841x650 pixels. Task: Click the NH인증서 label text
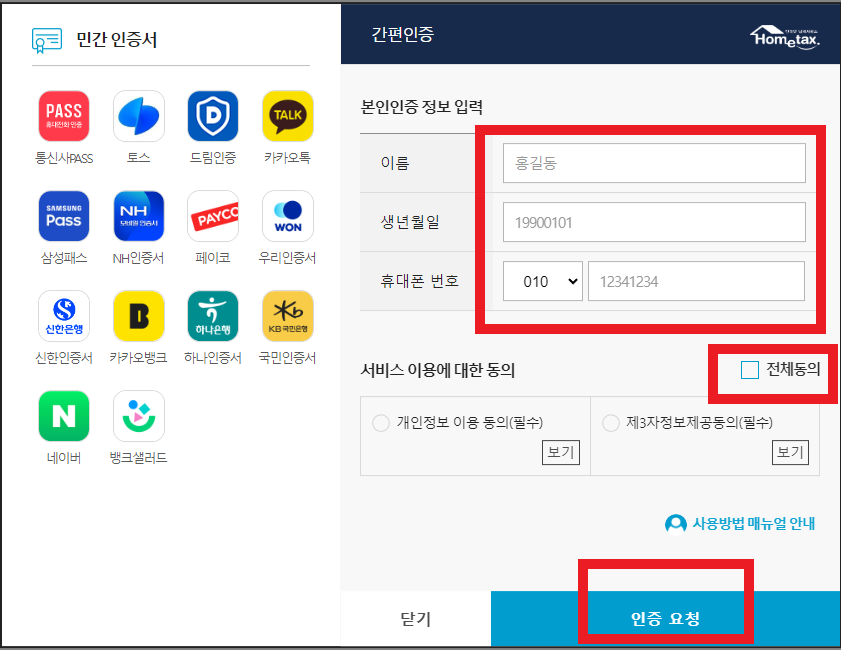[x=138, y=258]
